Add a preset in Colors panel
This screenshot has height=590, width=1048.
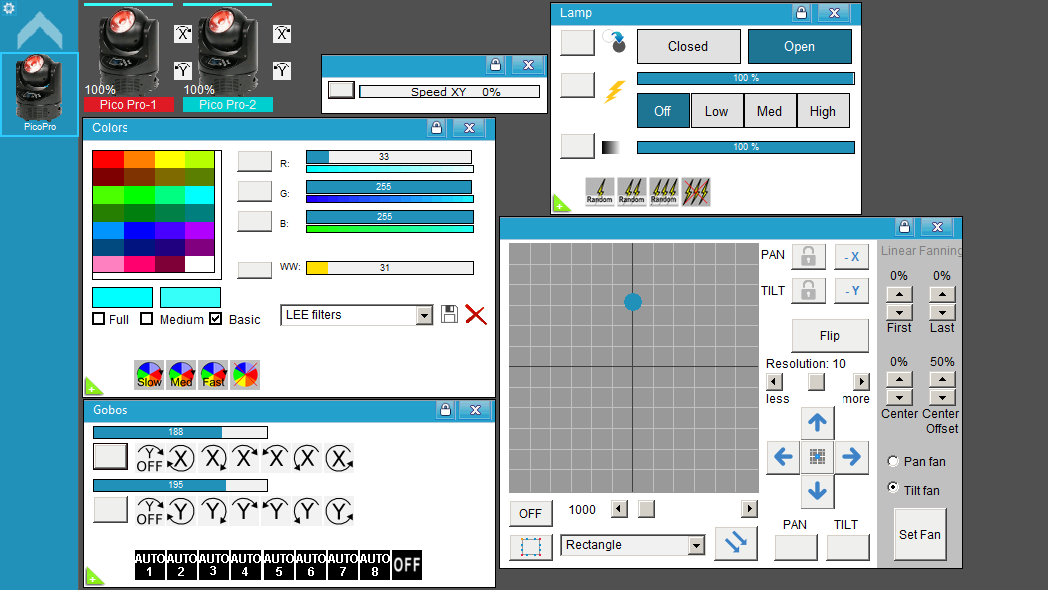(93, 387)
